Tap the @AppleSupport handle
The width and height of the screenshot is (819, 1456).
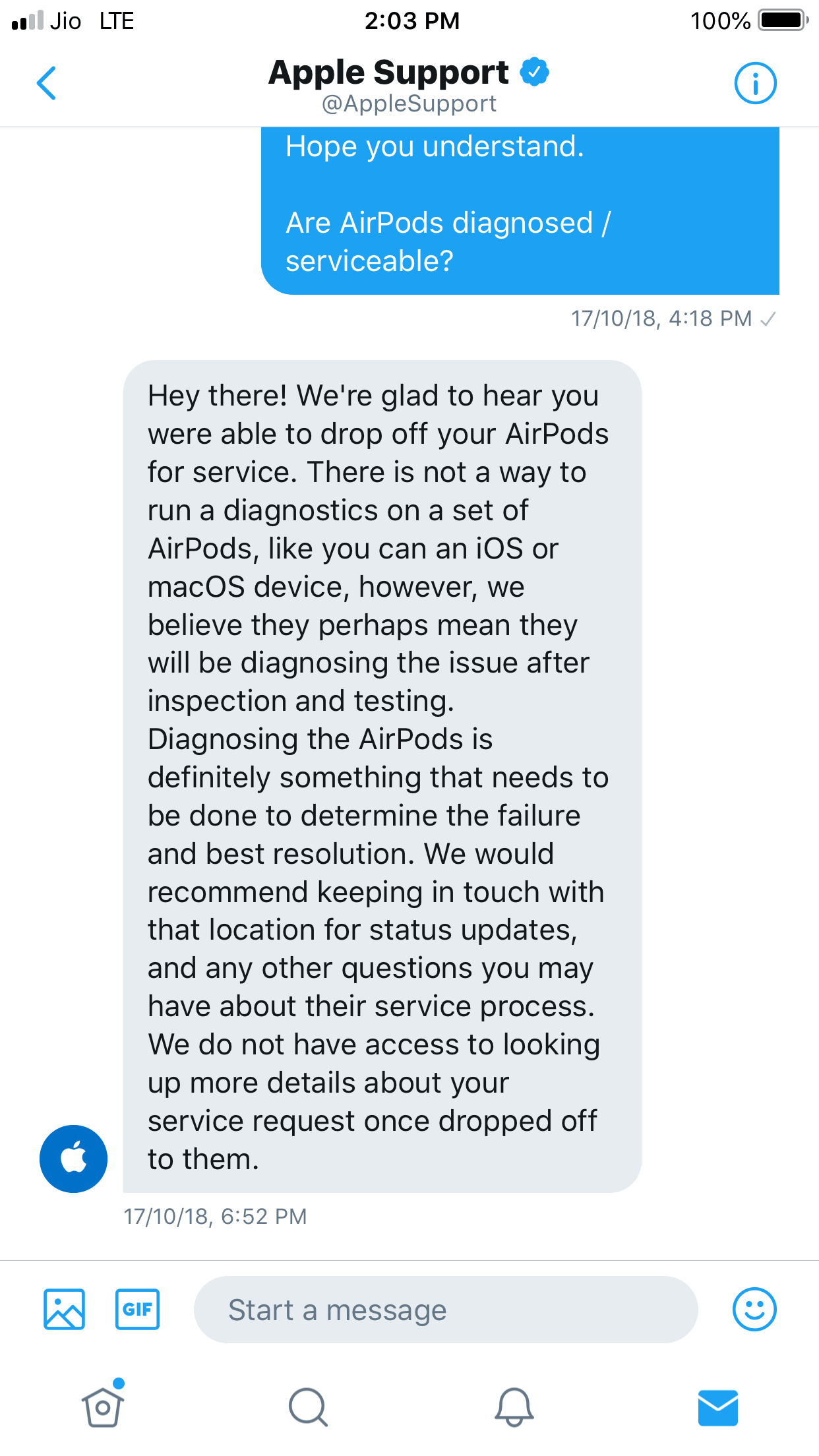point(409,104)
